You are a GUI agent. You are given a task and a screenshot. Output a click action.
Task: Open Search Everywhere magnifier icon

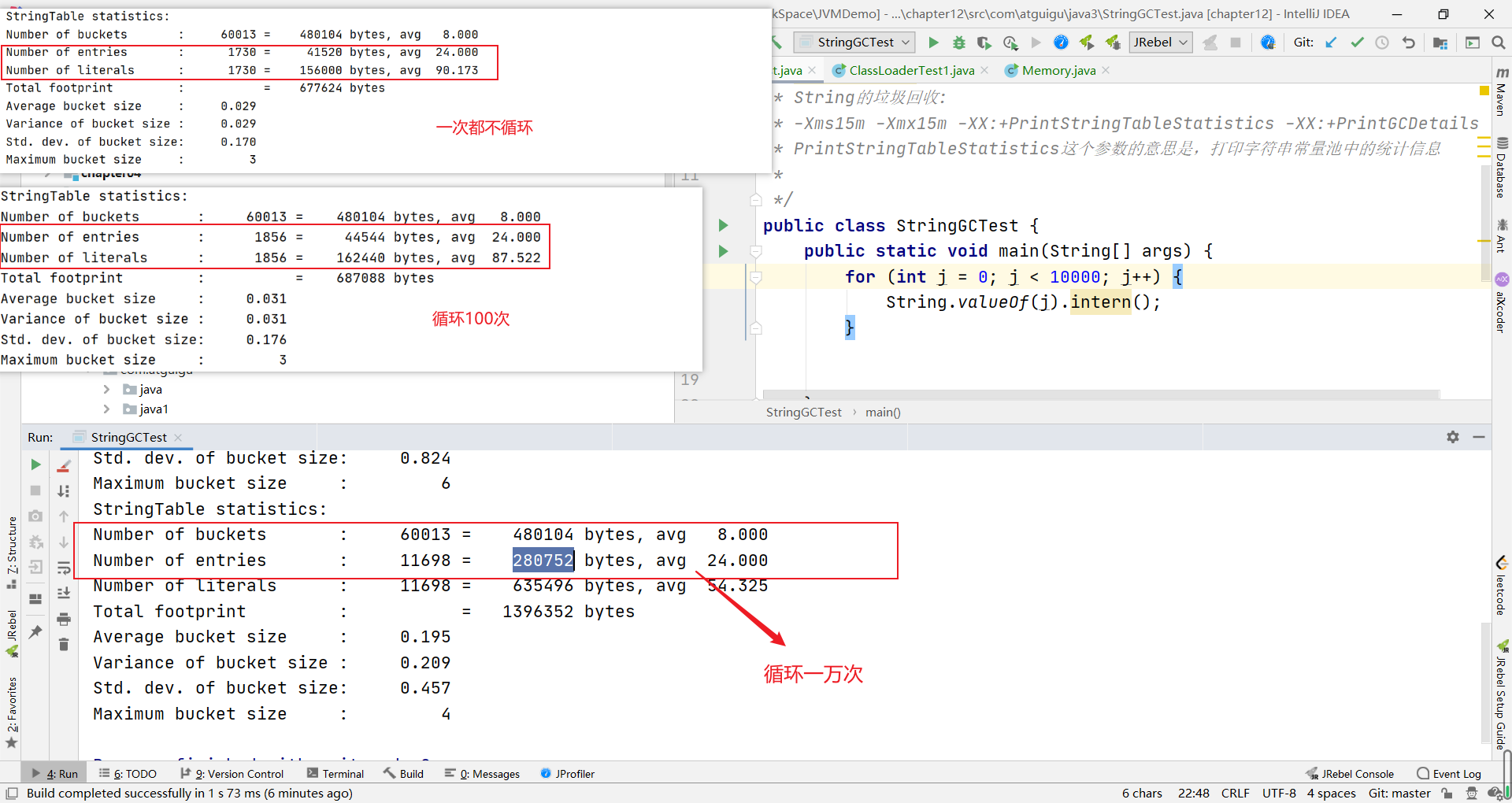pos(1498,43)
